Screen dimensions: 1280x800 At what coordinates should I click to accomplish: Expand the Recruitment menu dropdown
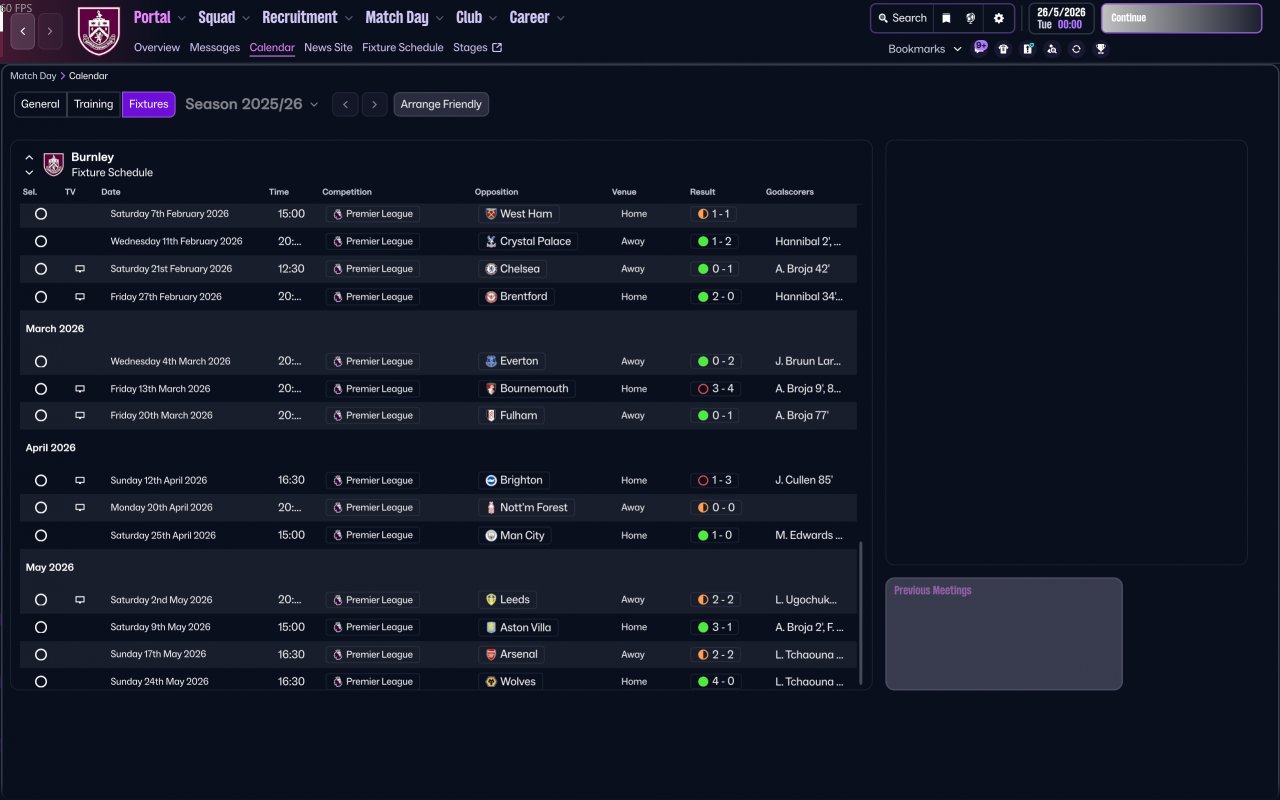click(348, 18)
